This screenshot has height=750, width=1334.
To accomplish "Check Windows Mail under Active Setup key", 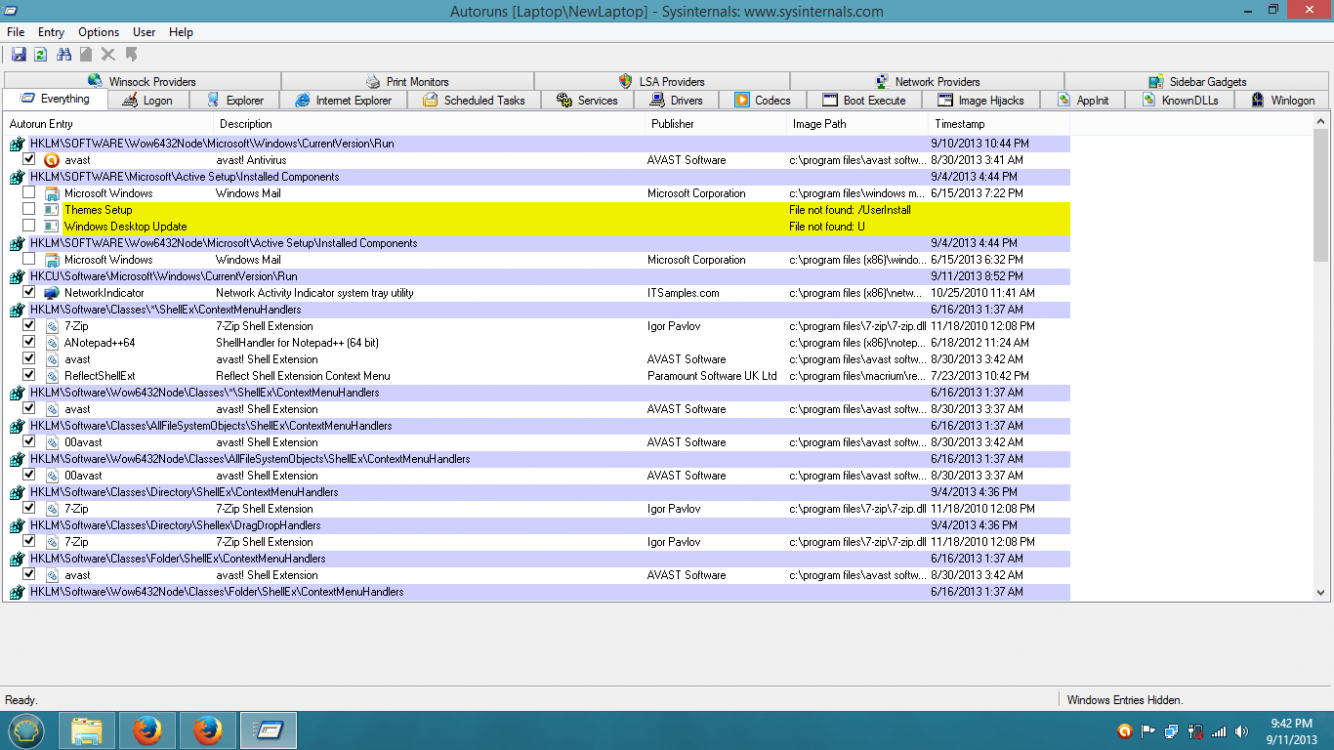I will 29,193.
